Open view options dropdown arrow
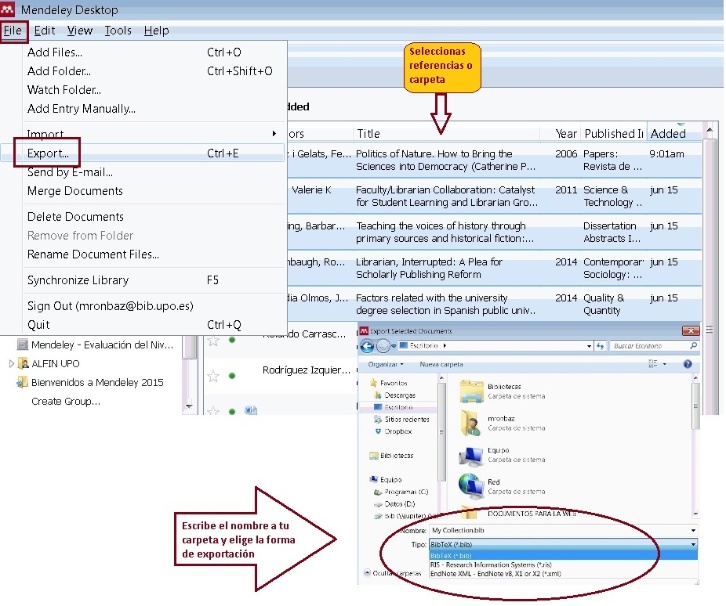This screenshot has height=606, width=726. 664,364
